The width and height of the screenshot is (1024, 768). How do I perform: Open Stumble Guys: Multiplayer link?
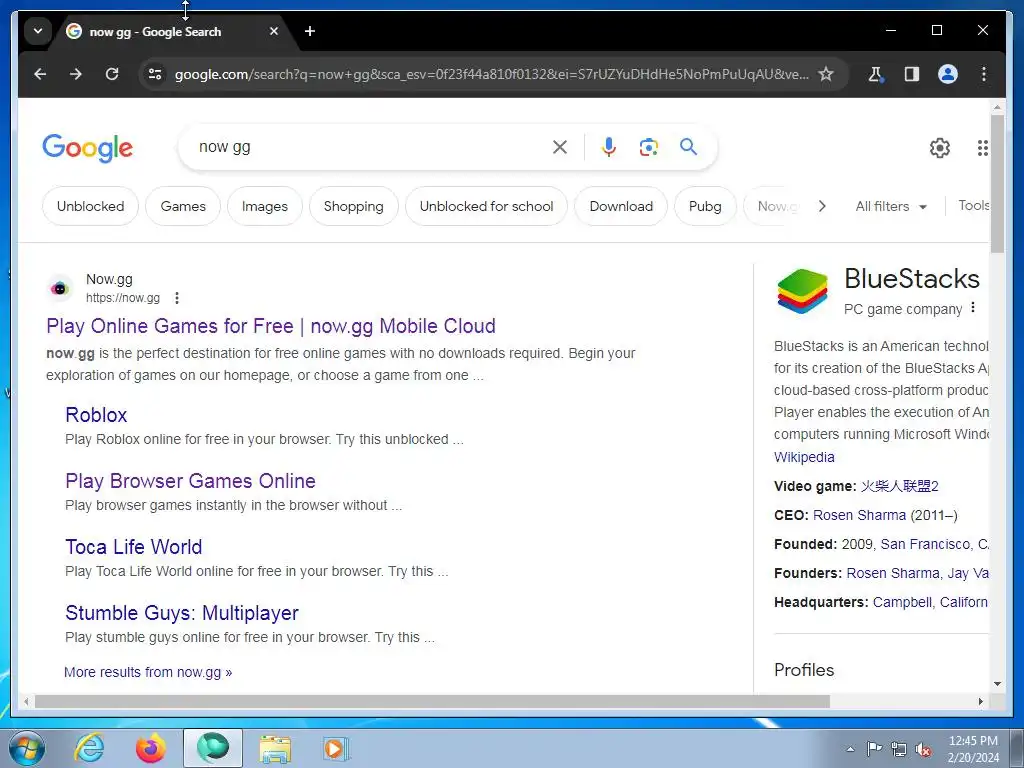pyautogui.click(x=182, y=613)
